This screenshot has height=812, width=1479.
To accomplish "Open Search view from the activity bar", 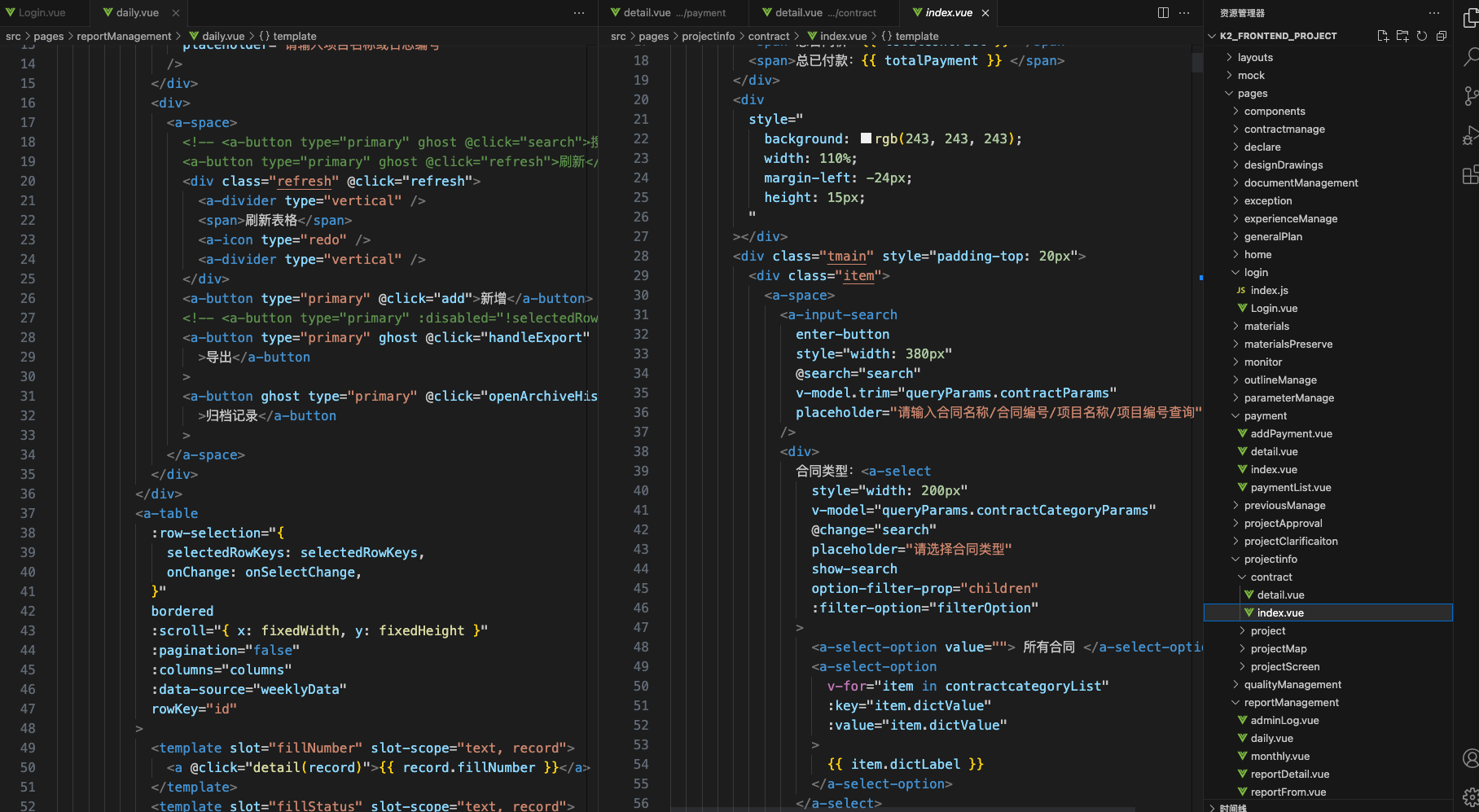I will tap(1470, 57).
